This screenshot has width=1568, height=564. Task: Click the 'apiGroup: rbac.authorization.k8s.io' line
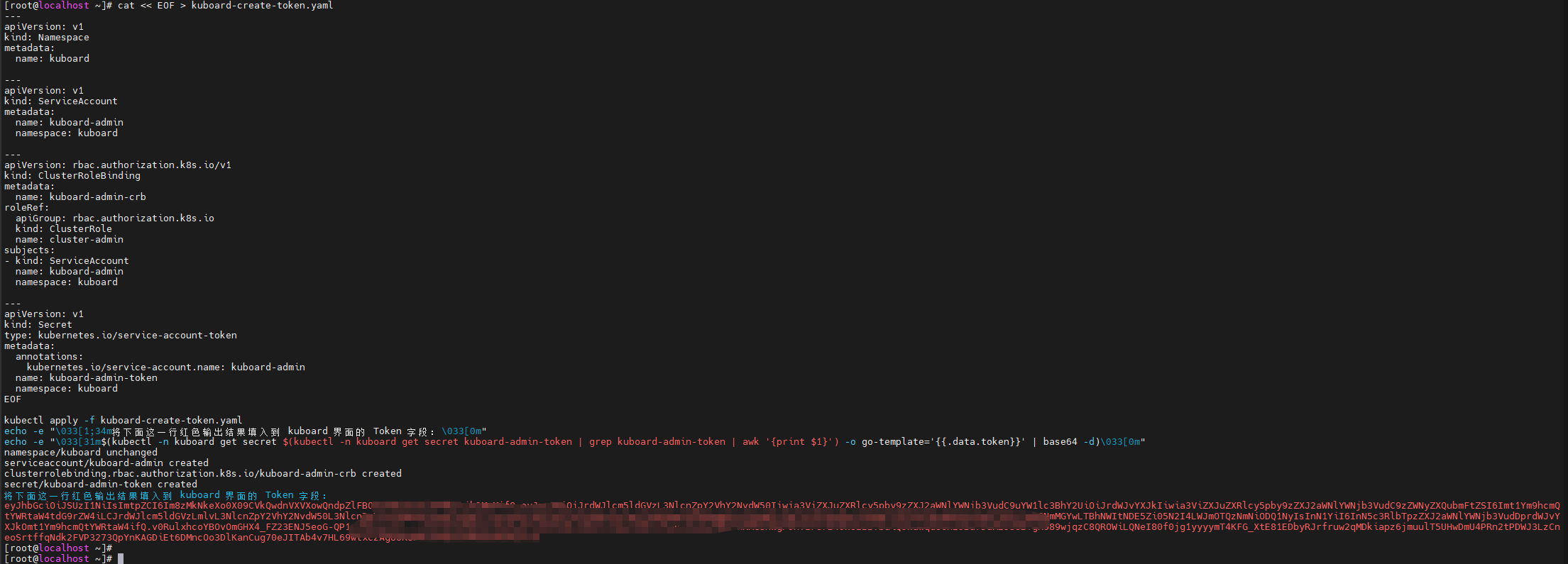[114, 219]
